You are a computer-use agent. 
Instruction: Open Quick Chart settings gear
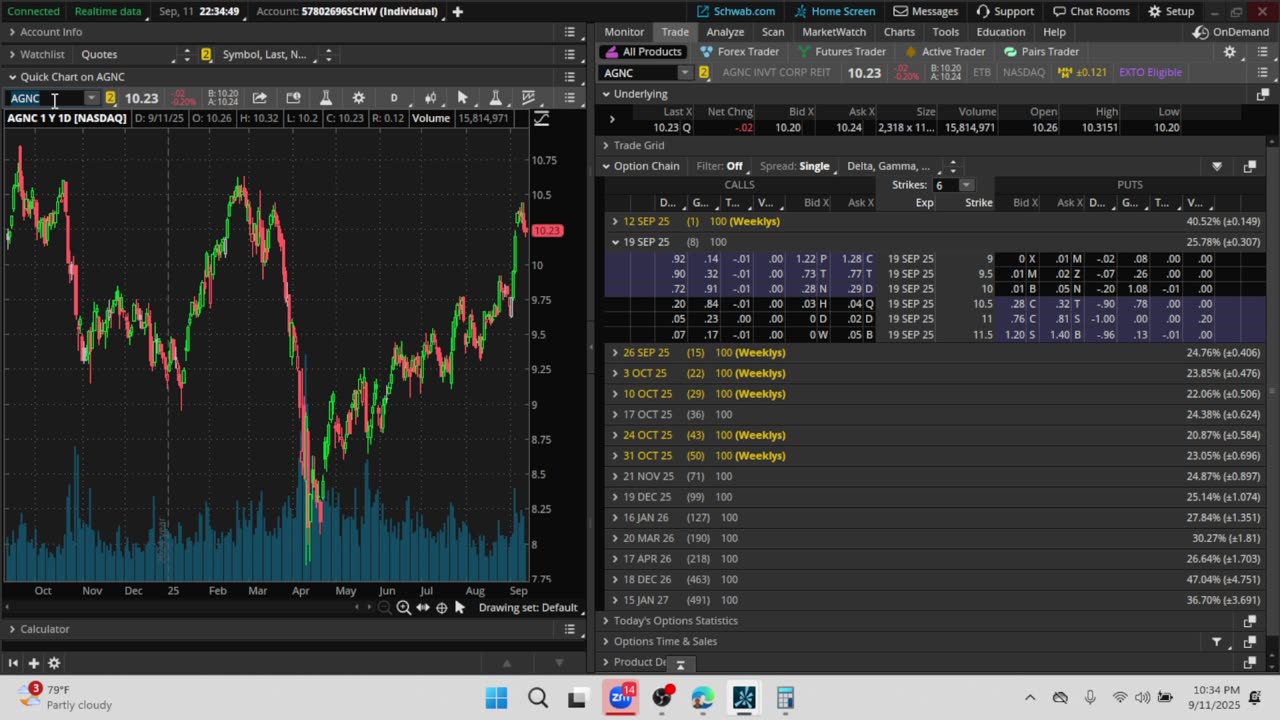click(x=358, y=98)
